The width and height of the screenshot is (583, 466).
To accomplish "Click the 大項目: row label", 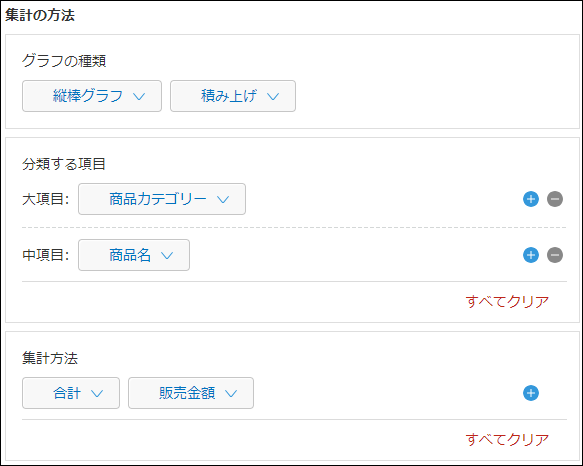I will pyautogui.click(x=46, y=199).
